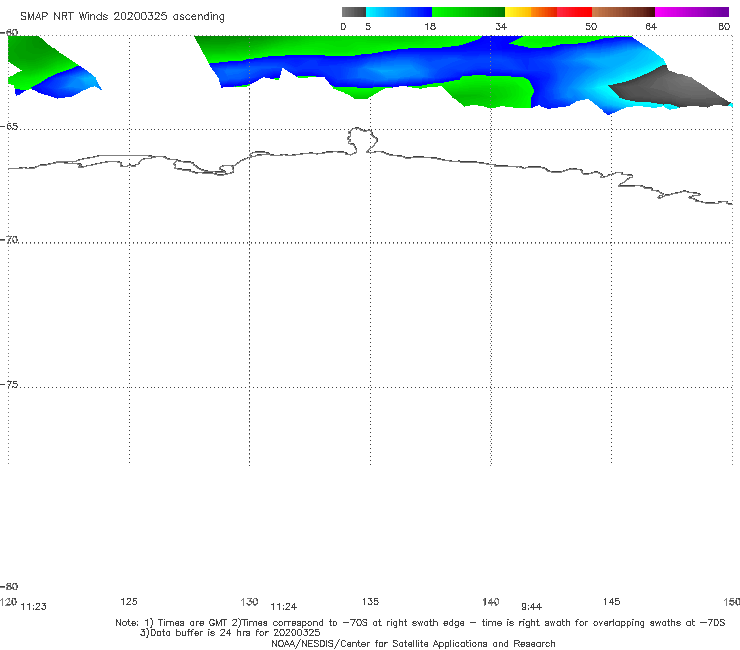The image size is (740, 650).
Task: Click the colorbar label '64'
Action: (651, 26)
